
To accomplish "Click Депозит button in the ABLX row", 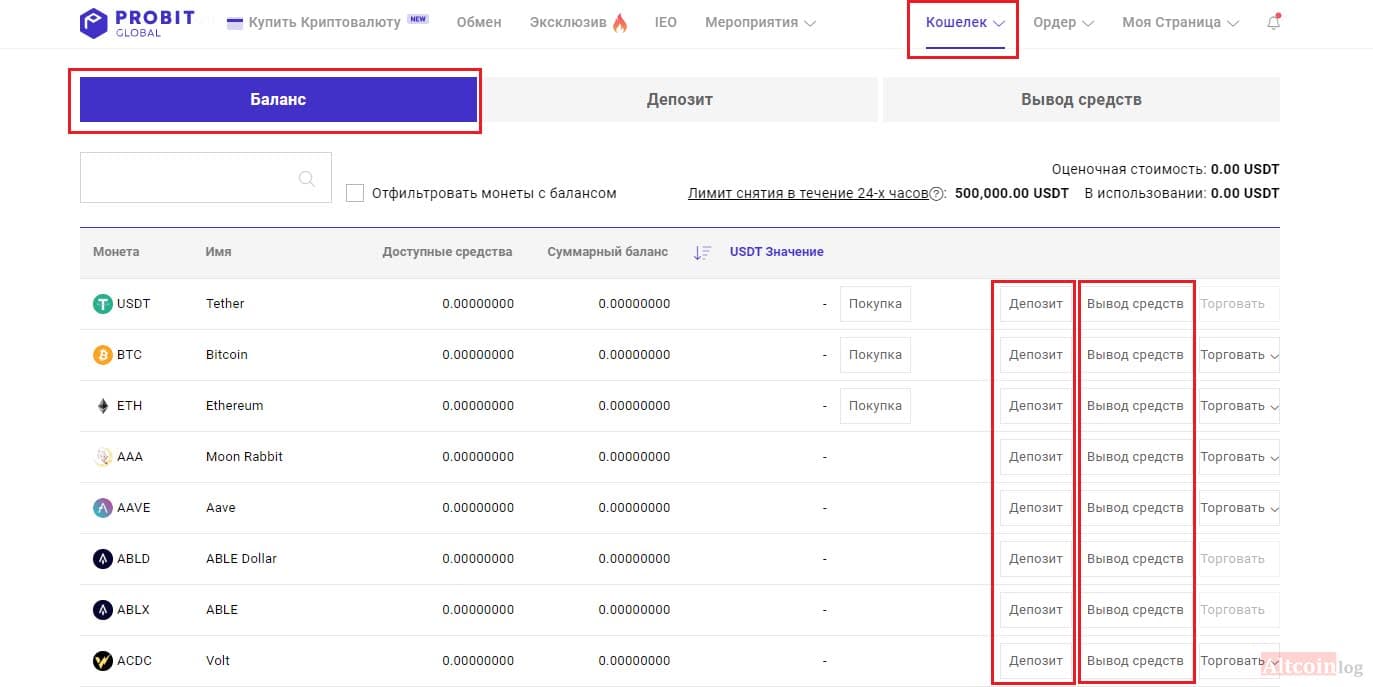I will (1036, 610).
